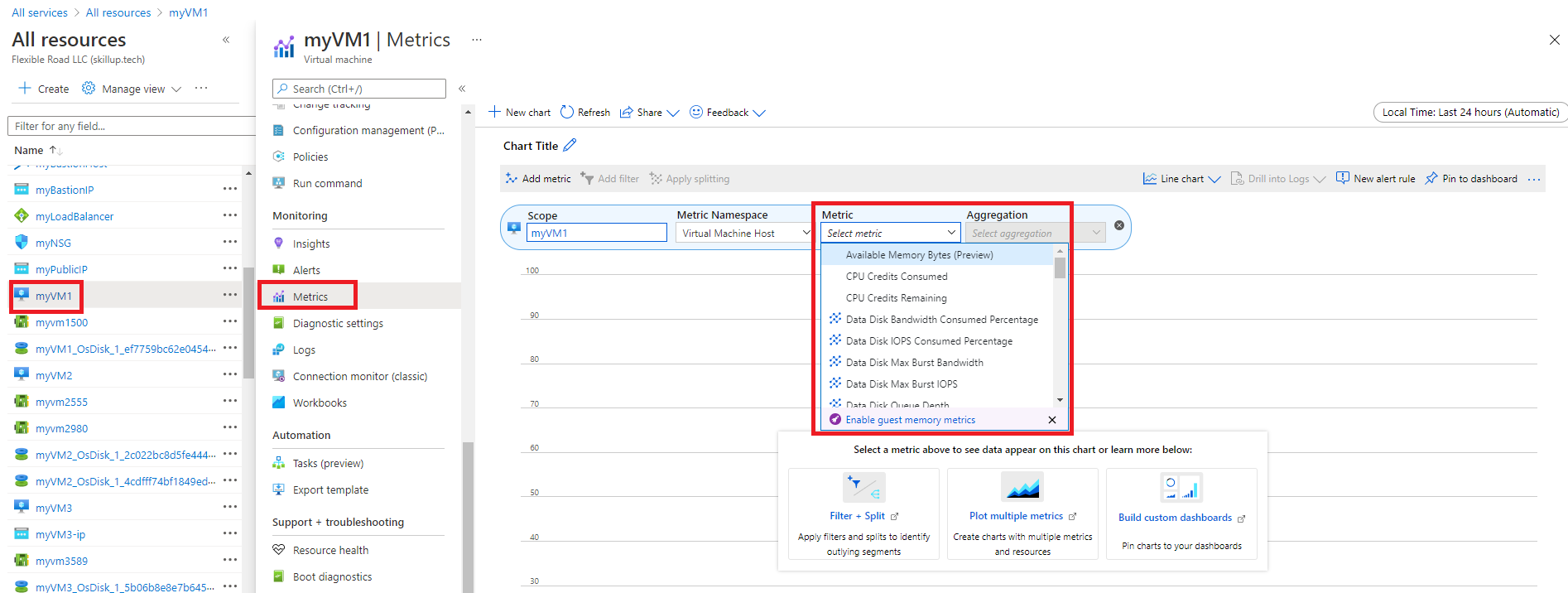Click the scroll down arrow in metric list
The image size is (1568, 593).
(x=1060, y=400)
